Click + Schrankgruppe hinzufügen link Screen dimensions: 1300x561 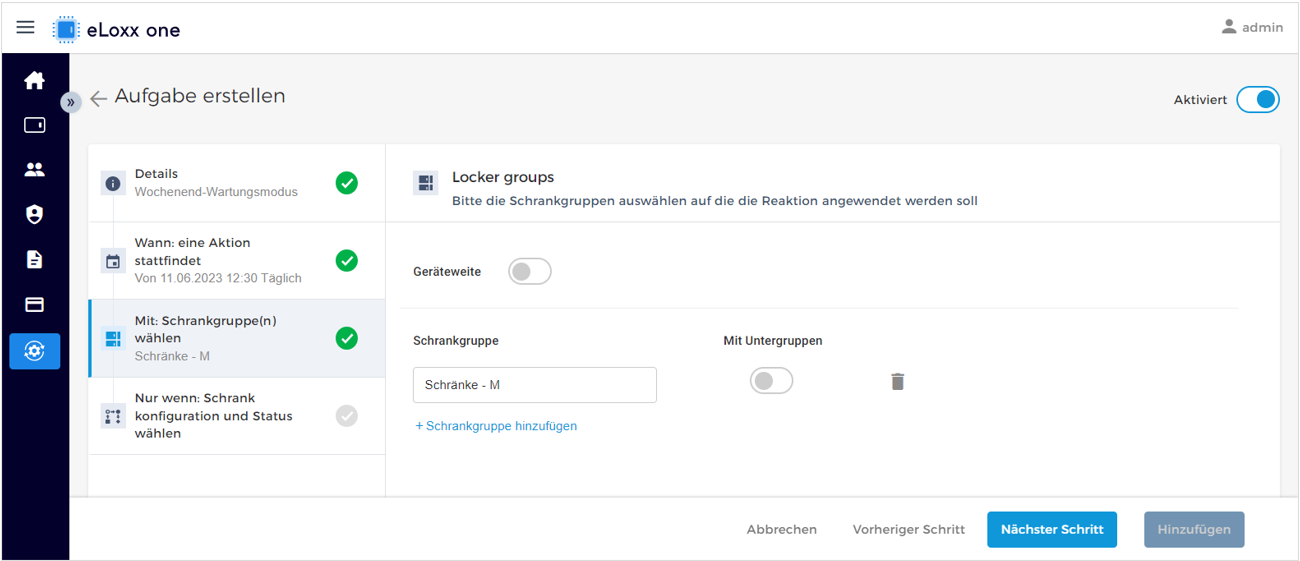(x=496, y=426)
